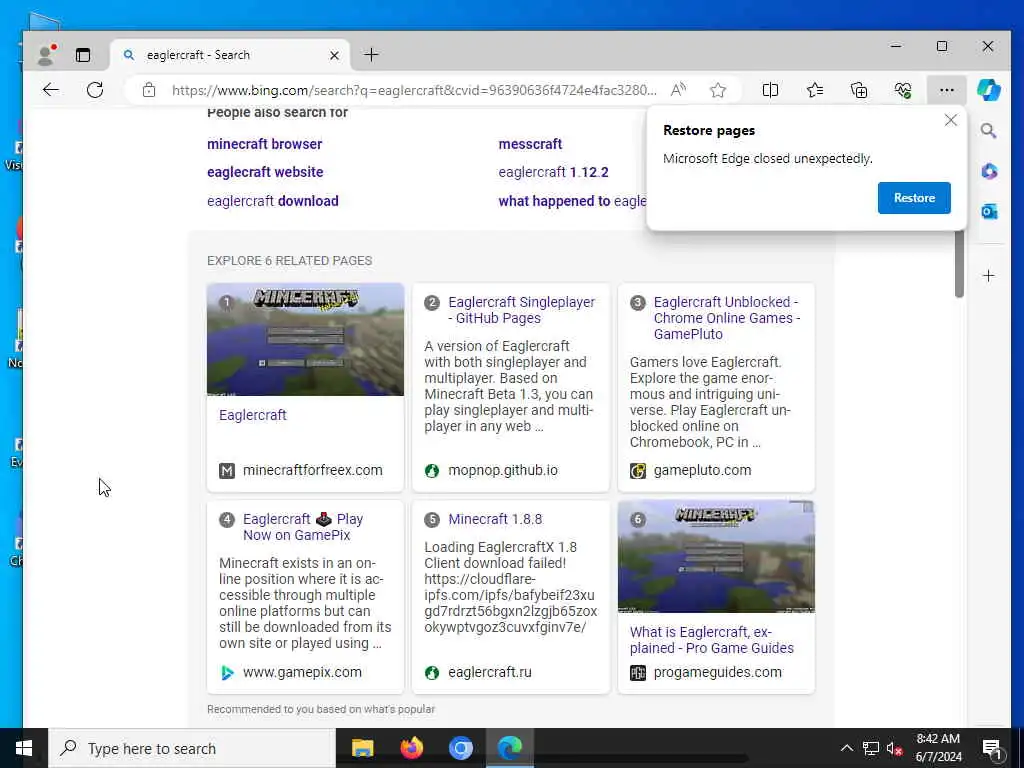View site information lock icon
Image resolution: width=1024 pixels, height=768 pixels.
pos(149,90)
